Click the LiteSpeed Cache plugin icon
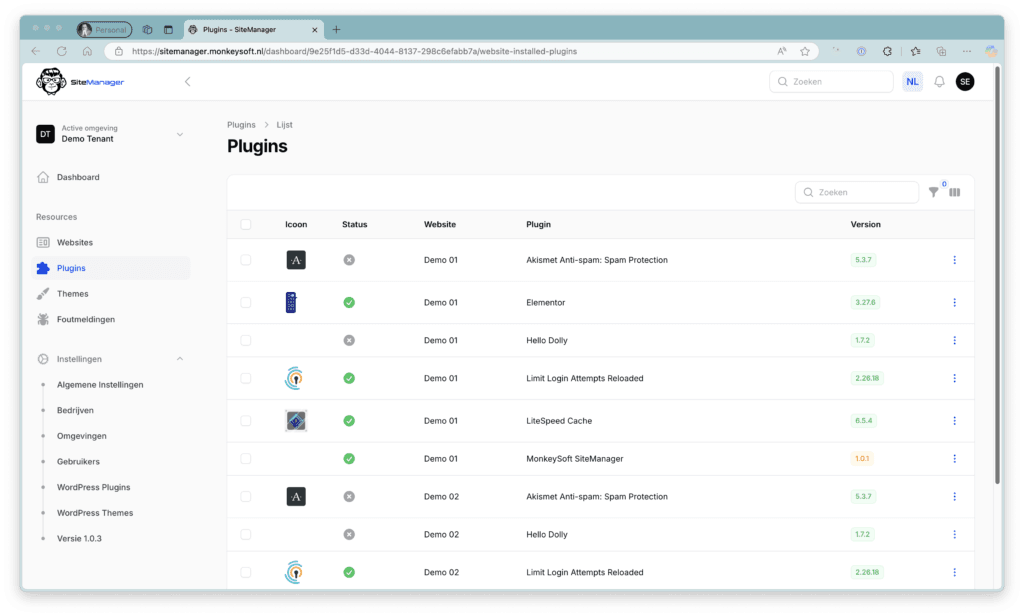Screen dimensions: 1024x616 296,421
